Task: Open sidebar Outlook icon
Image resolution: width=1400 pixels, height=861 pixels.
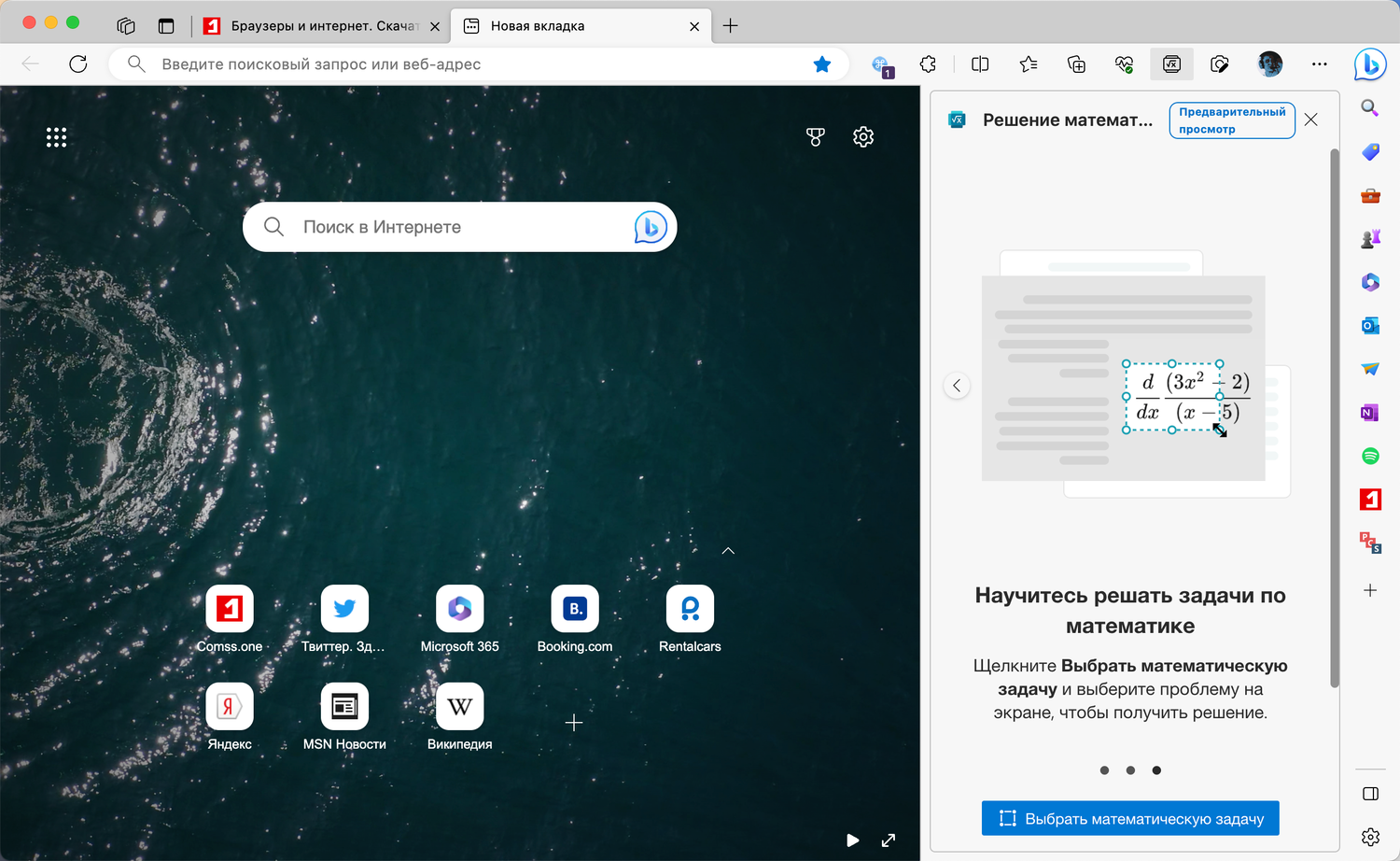Action: pos(1370,325)
